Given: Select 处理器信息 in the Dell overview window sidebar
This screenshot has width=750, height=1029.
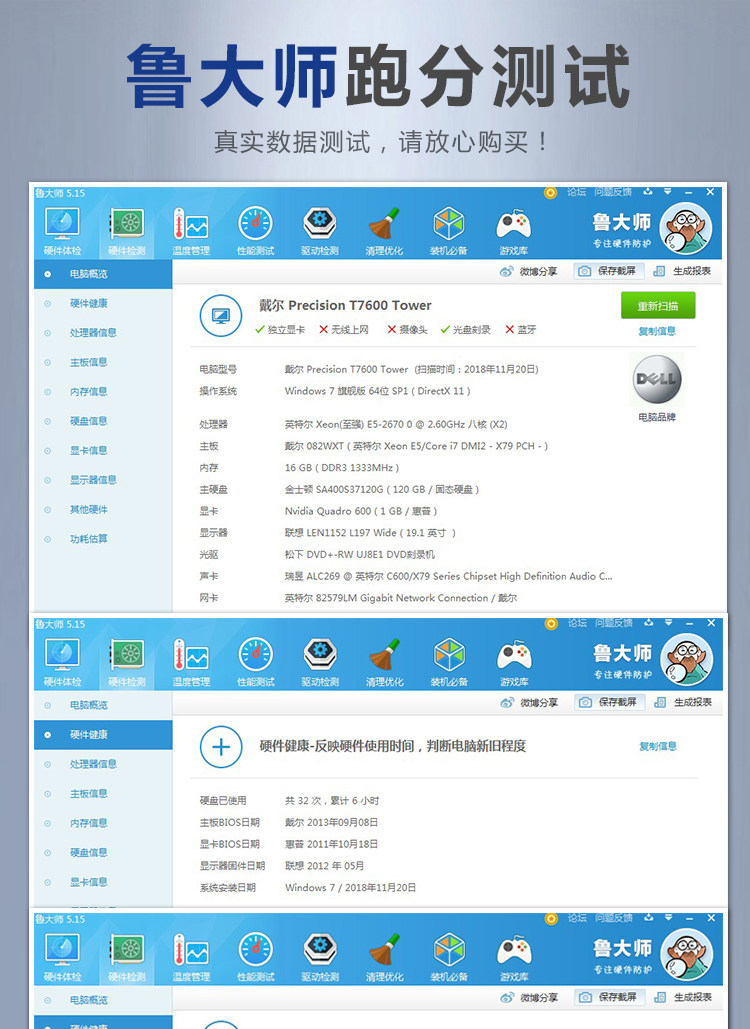Looking at the screenshot, I should (x=103, y=333).
